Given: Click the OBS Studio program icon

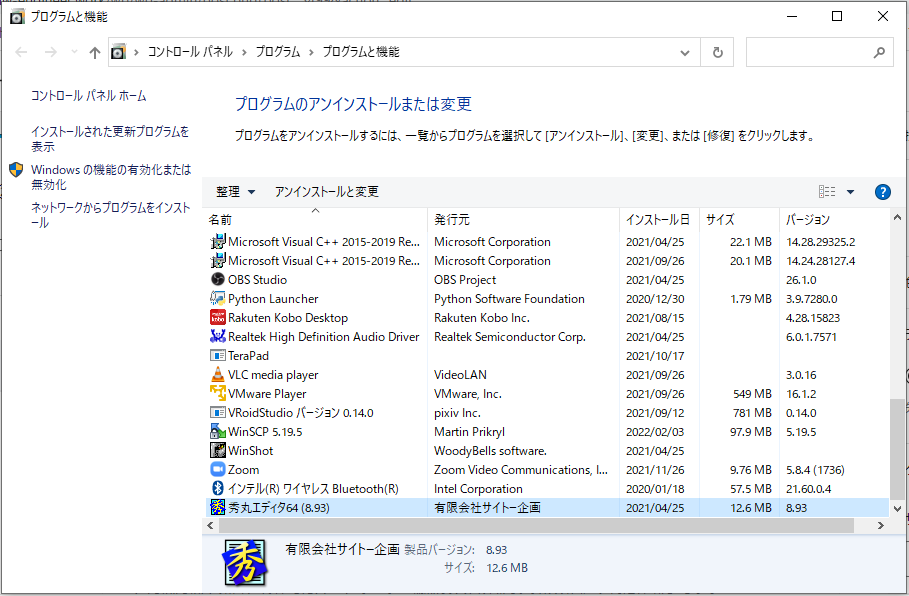Looking at the screenshot, I should (217, 279).
